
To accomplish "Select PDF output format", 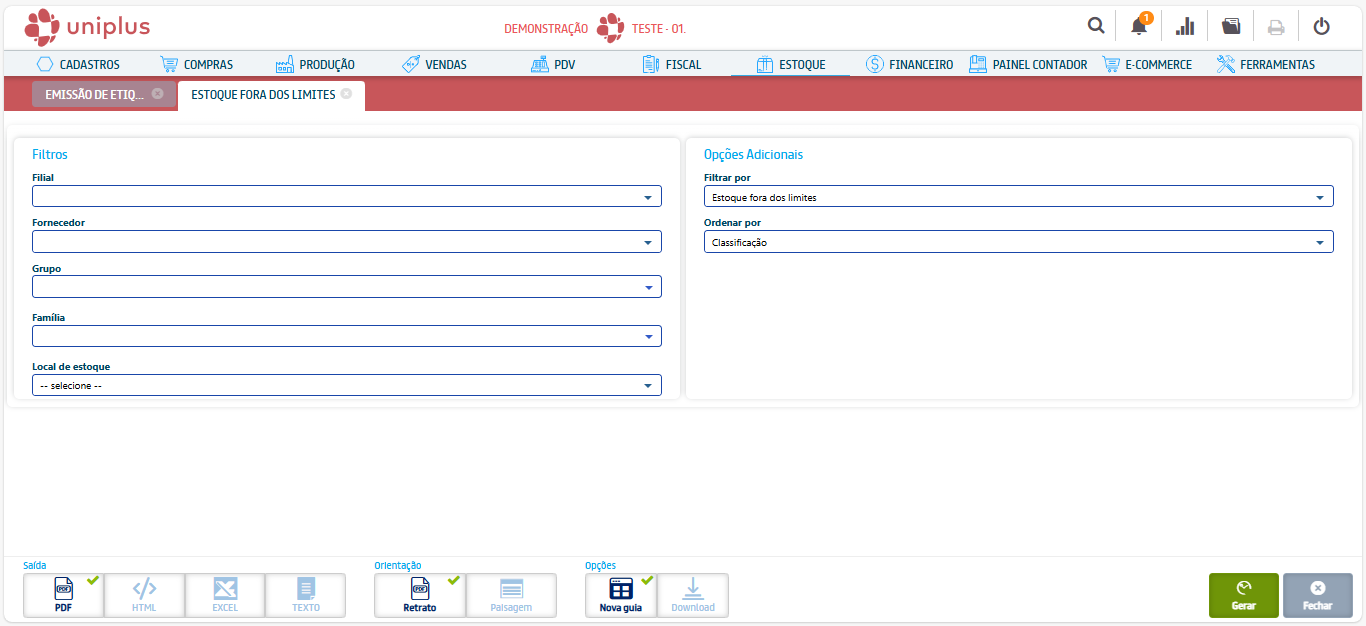I will click(x=63, y=595).
